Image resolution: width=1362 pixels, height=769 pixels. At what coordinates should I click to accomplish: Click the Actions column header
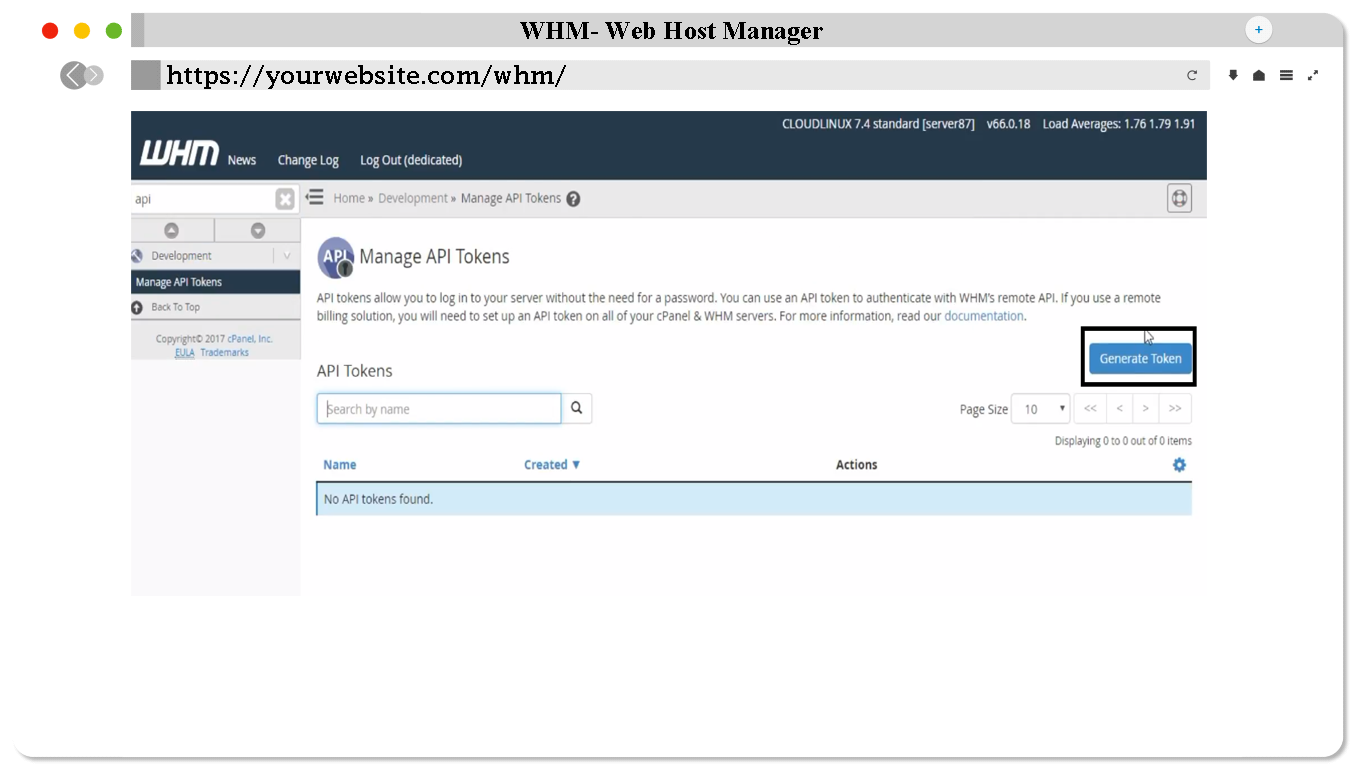tap(857, 465)
